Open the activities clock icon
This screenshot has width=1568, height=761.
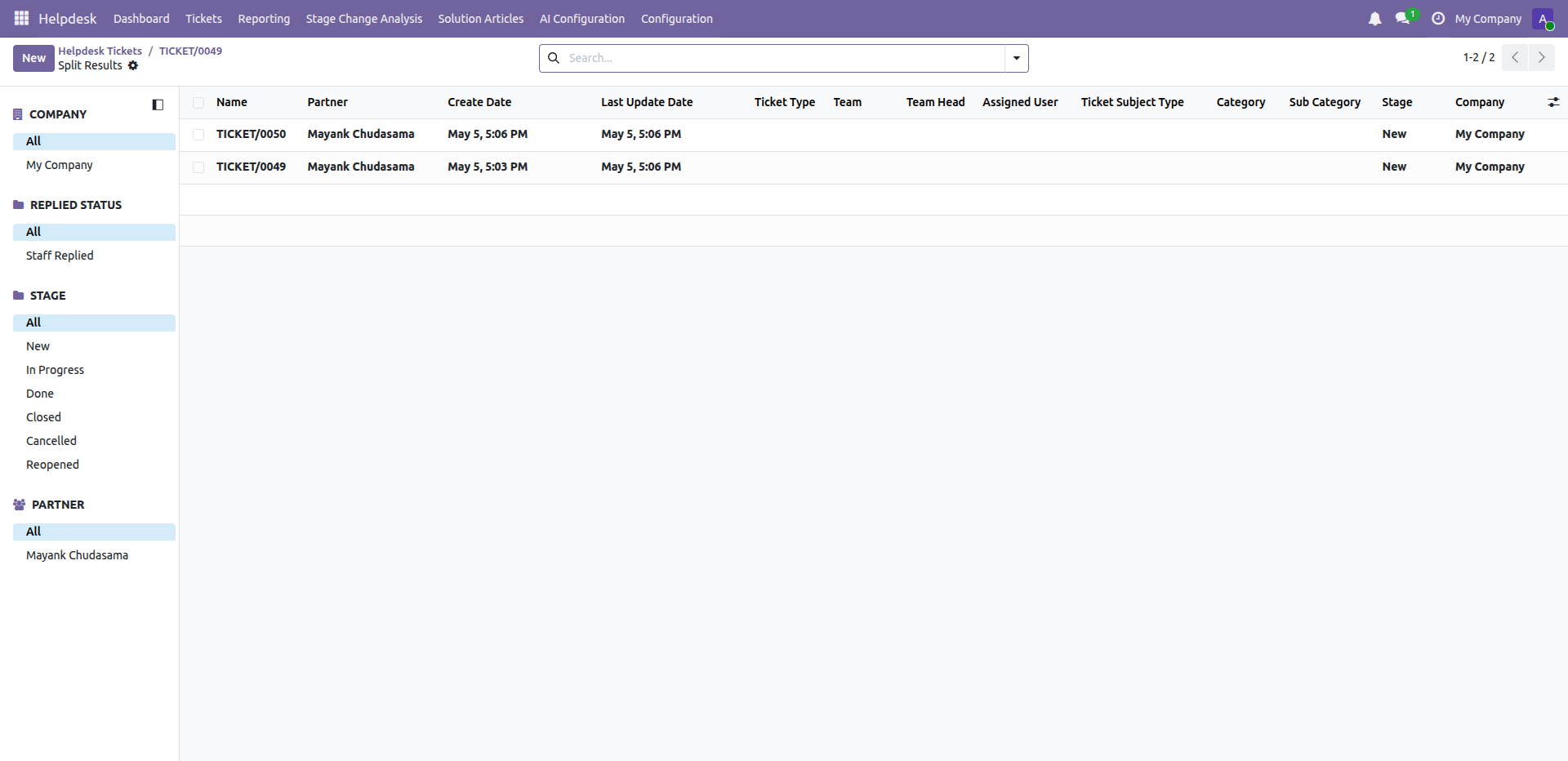pos(1438,18)
